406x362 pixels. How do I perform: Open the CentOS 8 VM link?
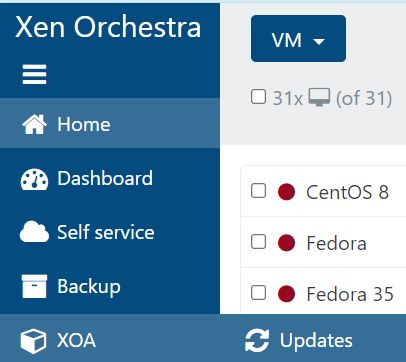tap(347, 192)
